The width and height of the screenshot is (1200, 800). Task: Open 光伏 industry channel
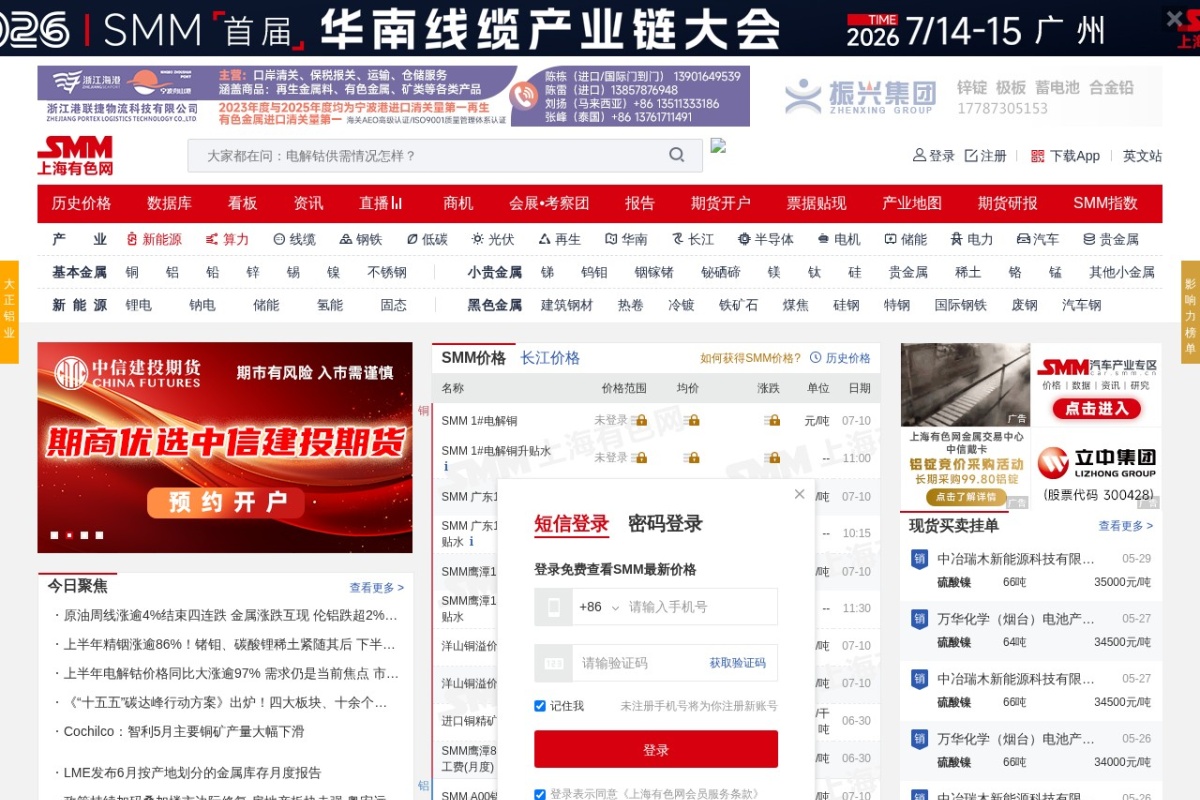[x=493, y=239]
